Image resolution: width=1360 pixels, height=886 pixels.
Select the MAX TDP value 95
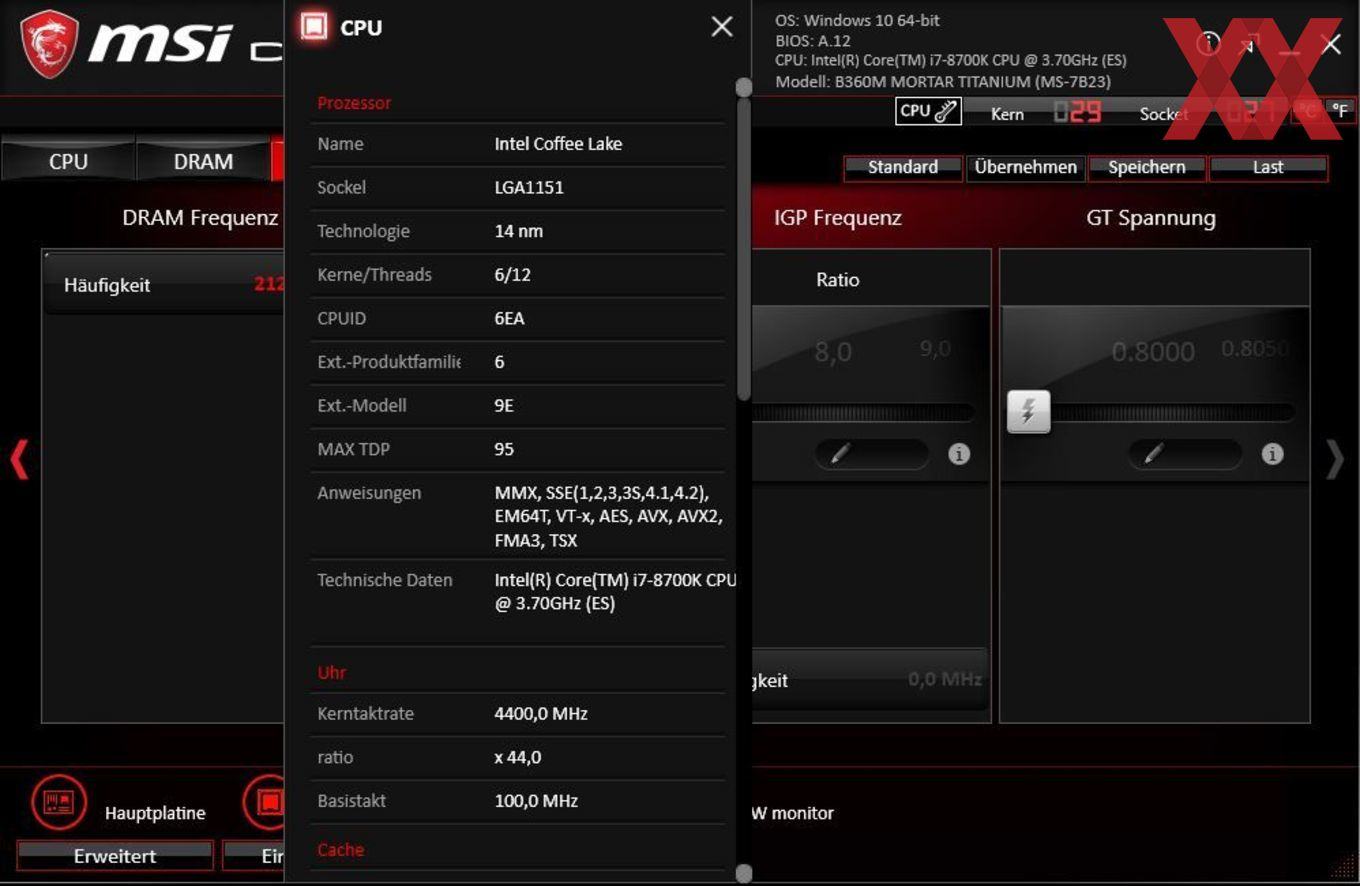pos(504,449)
